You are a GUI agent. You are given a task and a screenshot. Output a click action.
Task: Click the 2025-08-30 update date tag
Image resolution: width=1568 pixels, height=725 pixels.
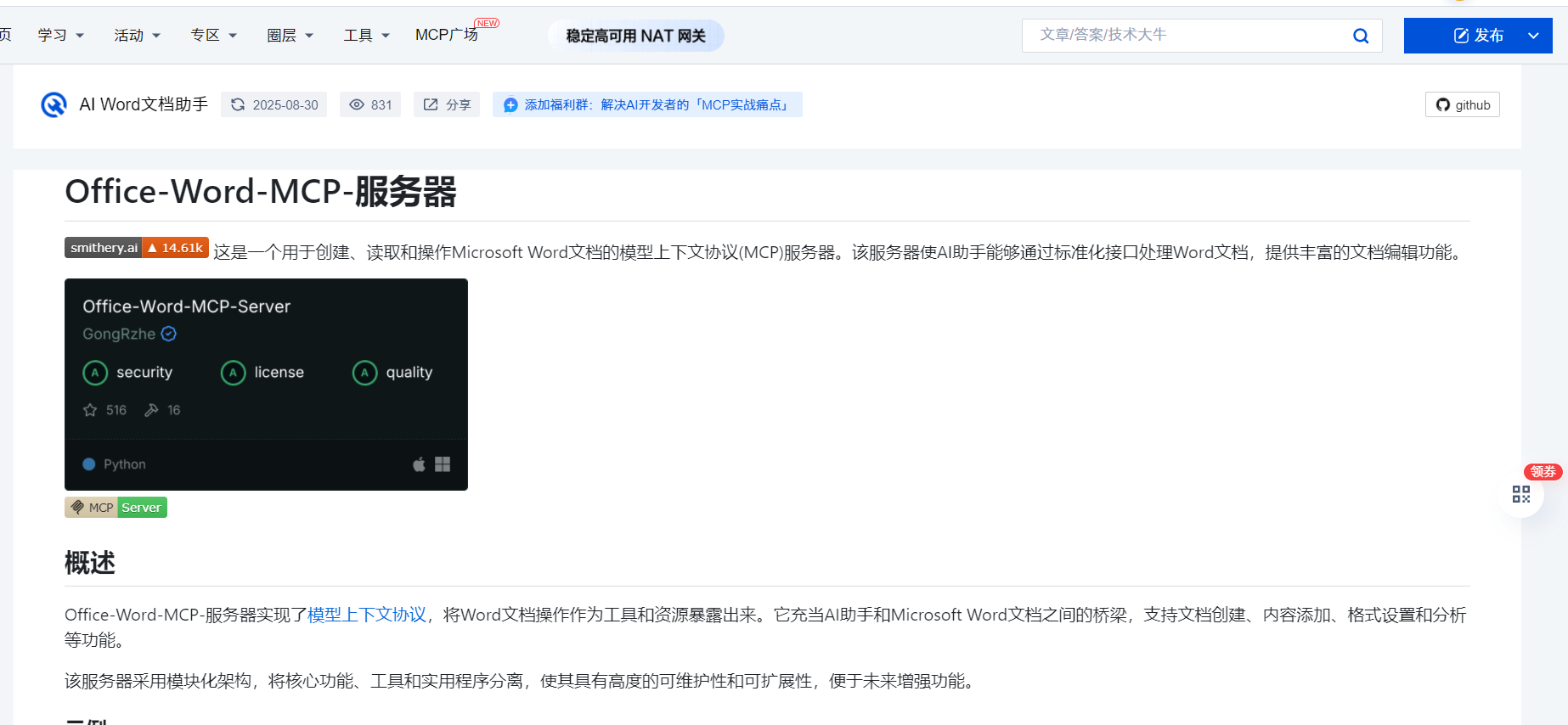pos(274,104)
